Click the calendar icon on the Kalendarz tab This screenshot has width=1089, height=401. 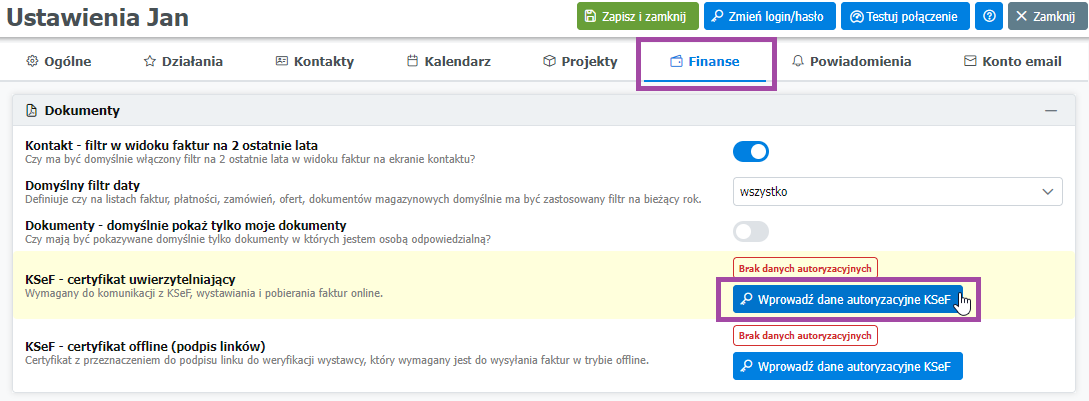tap(413, 61)
